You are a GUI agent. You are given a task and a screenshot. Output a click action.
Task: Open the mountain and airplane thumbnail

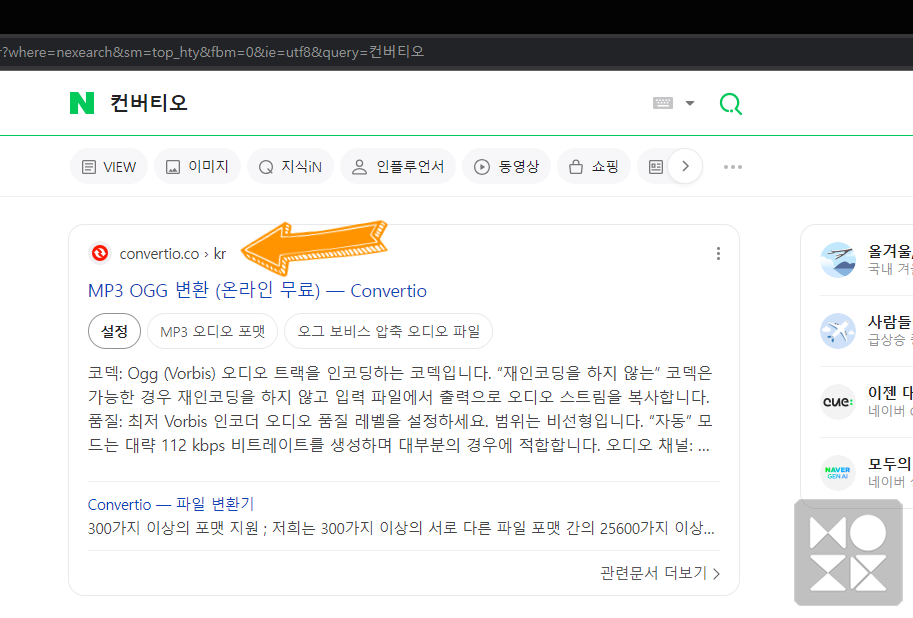point(838,260)
